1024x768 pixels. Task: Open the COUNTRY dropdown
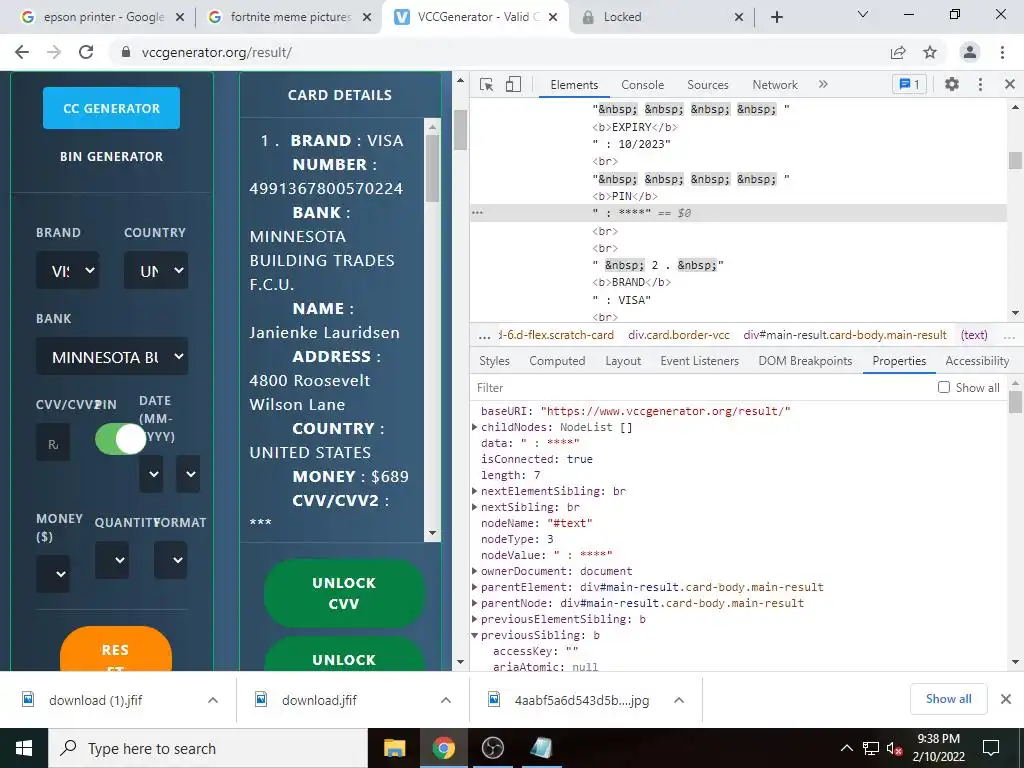point(156,270)
